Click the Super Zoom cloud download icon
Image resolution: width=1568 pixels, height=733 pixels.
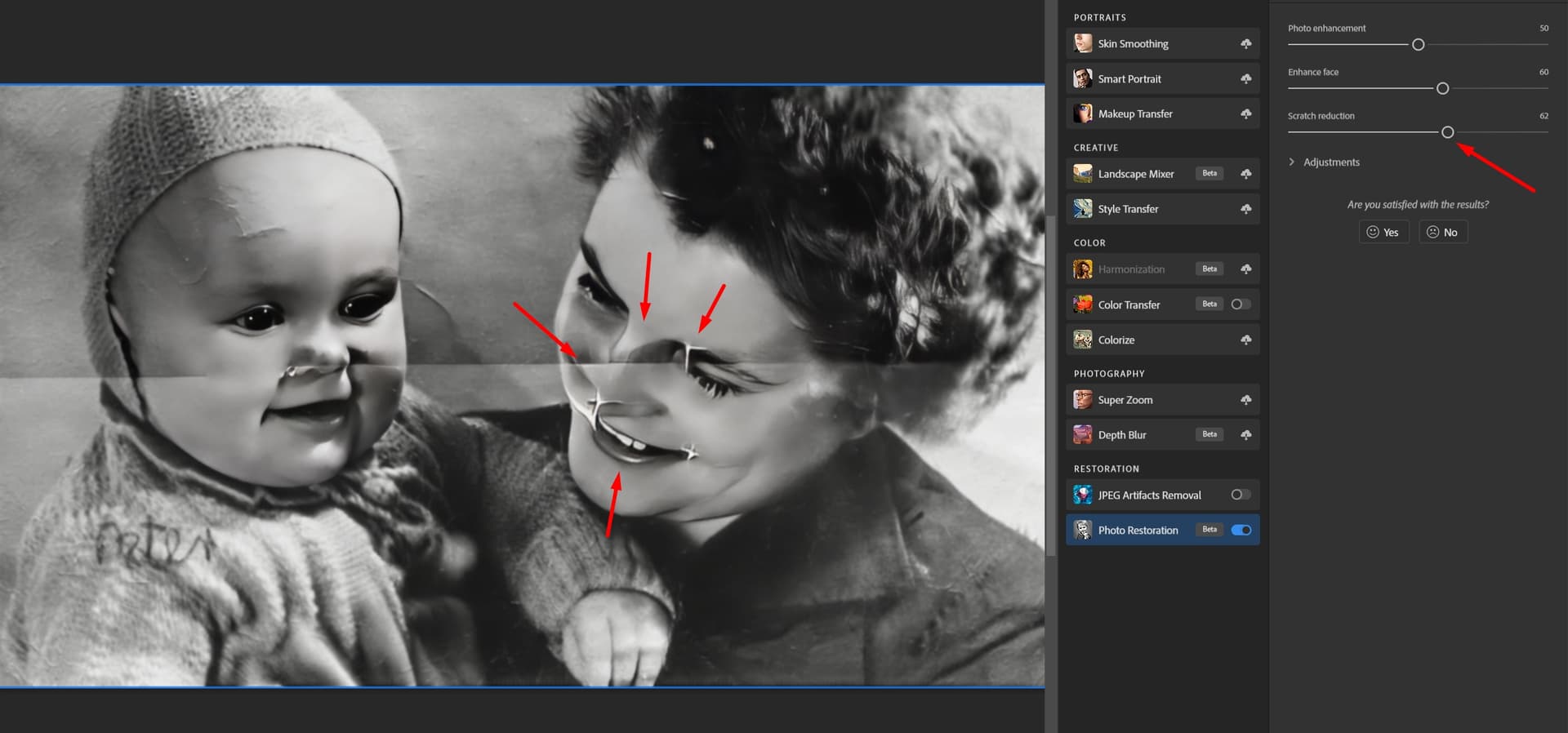point(1245,400)
